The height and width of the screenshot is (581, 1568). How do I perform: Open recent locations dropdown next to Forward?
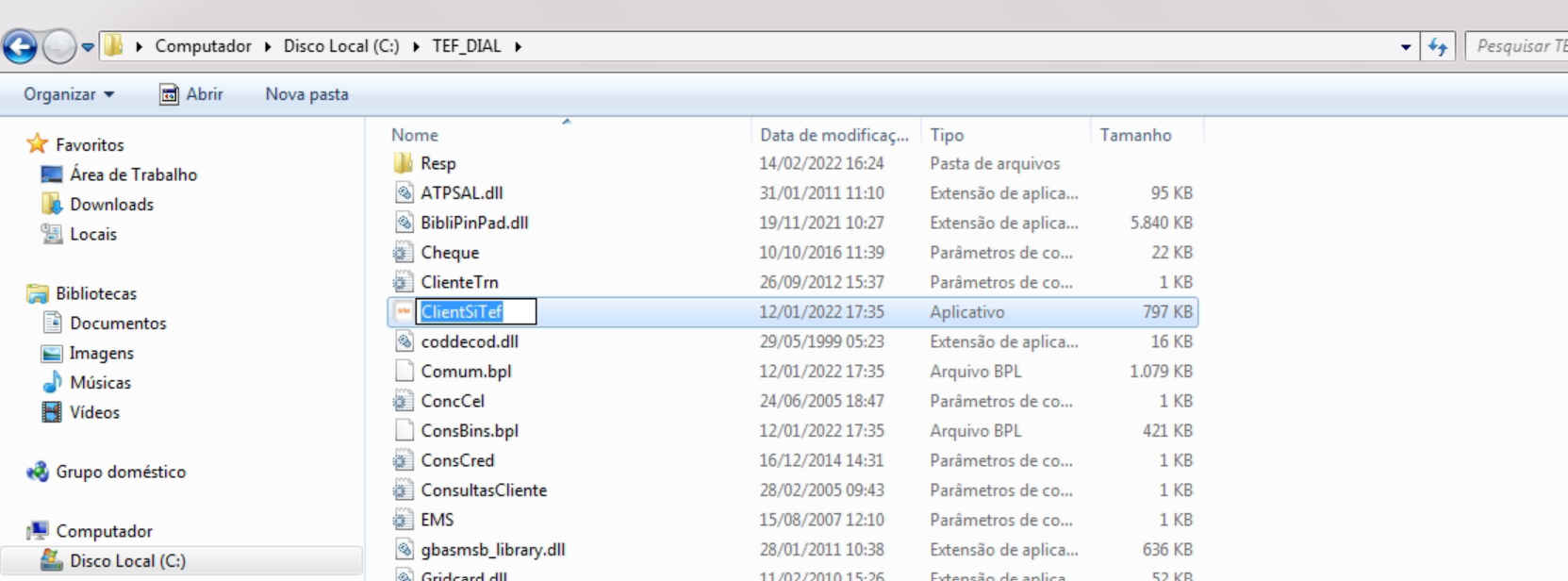[88, 47]
